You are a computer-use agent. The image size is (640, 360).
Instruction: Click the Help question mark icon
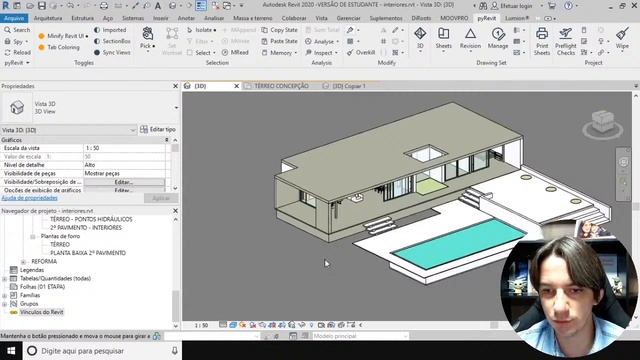[568, 6]
